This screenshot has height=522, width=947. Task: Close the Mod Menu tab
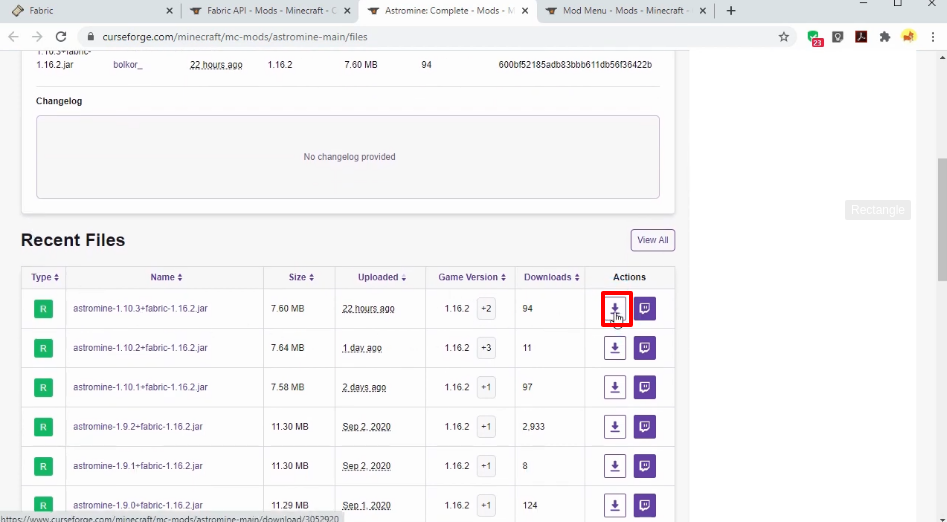702,11
